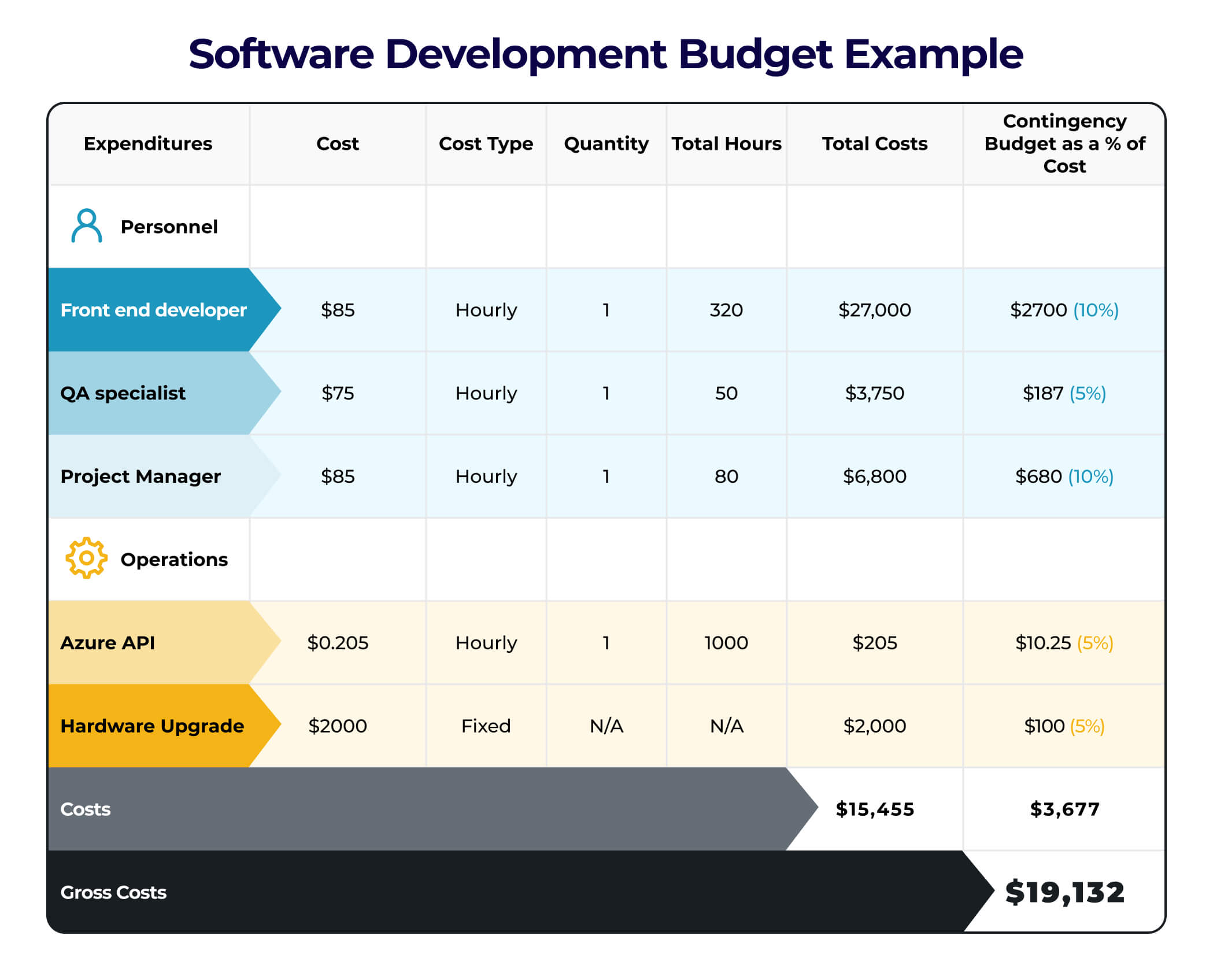The height and width of the screenshot is (980, 1213).
Task: Click the Personnel person icon
Action: (x=86, y=227)
